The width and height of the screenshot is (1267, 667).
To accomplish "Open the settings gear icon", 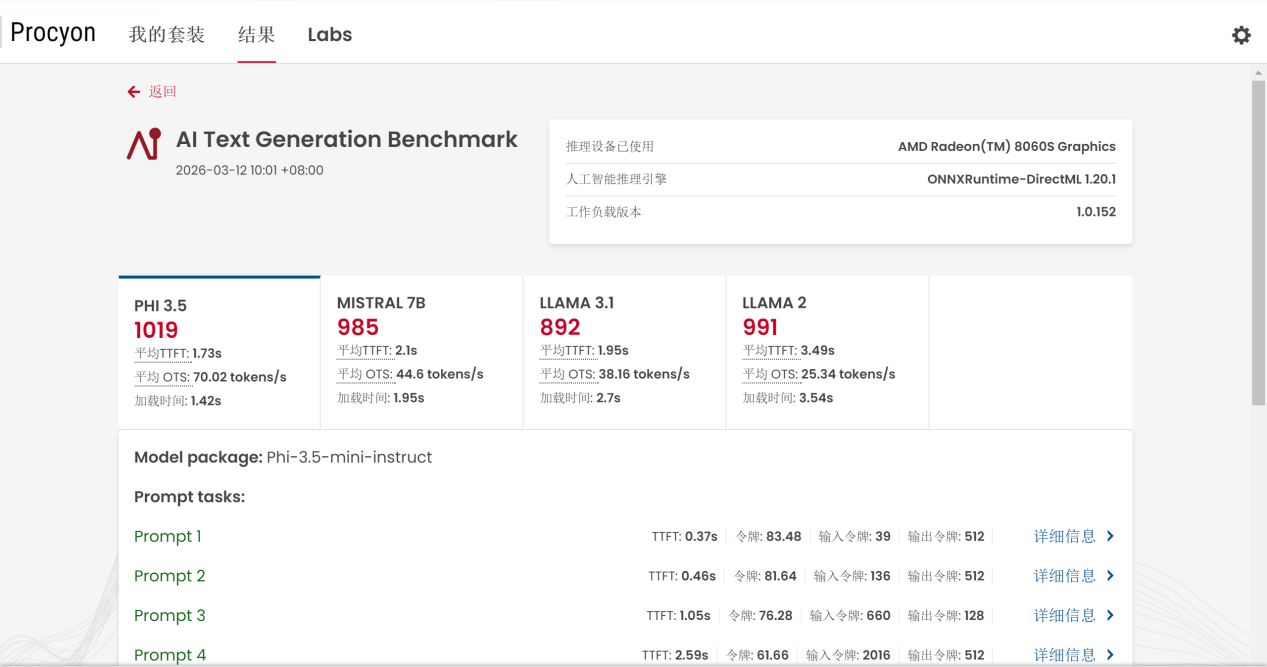I will pyautogui.click(x=1241, y=35).
